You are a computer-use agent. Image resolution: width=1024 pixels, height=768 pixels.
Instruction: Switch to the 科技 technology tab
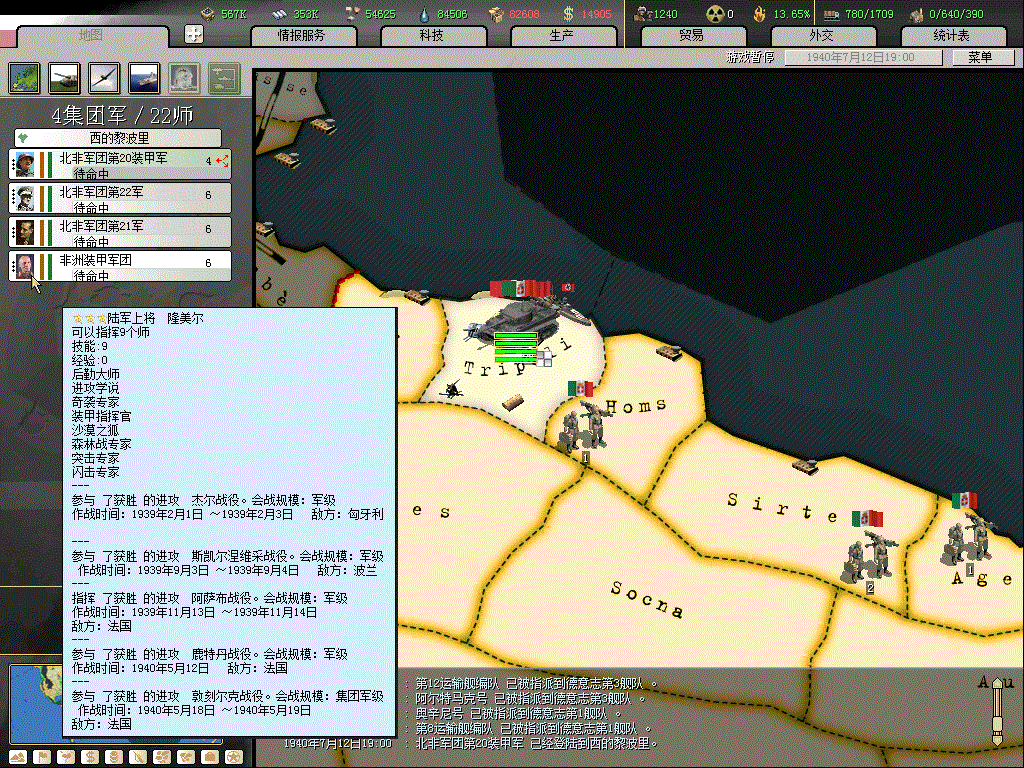(x=431, y=36)
